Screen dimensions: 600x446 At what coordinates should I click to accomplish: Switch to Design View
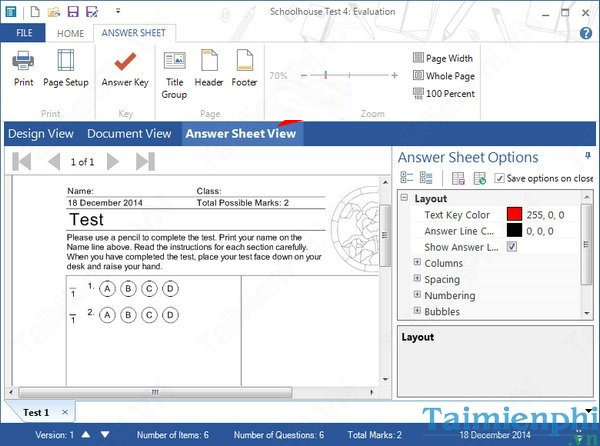[x=41, y=133]
